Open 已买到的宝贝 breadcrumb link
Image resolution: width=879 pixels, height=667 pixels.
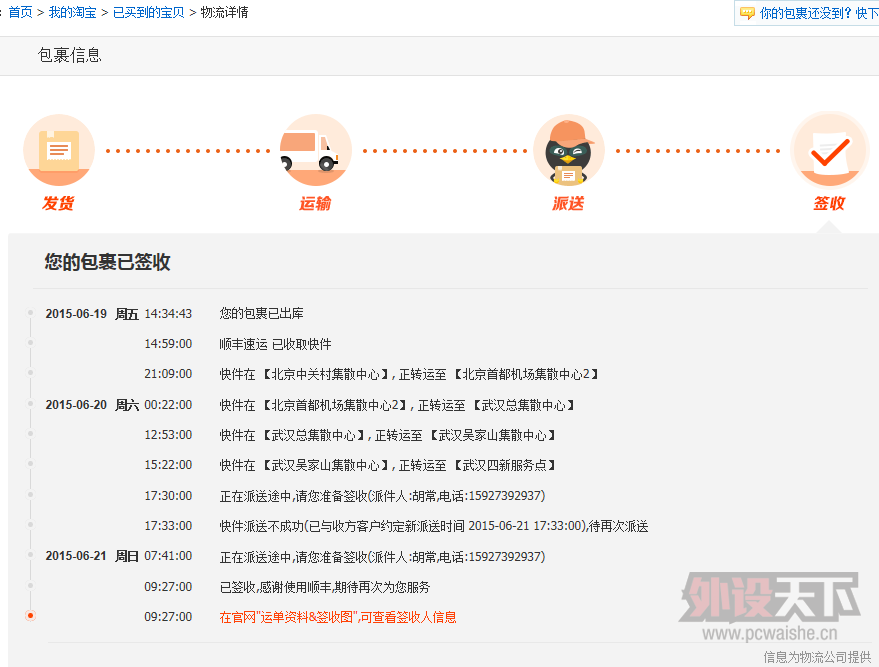tap(148, 13)
